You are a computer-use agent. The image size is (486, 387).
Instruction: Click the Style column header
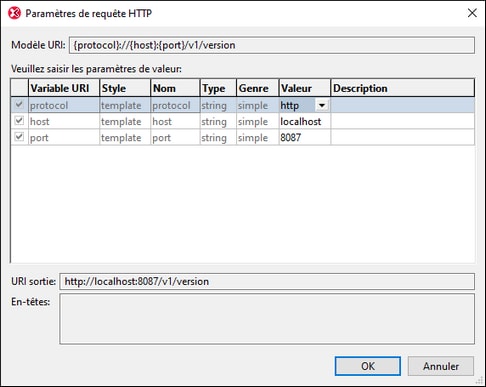point(125,88)
